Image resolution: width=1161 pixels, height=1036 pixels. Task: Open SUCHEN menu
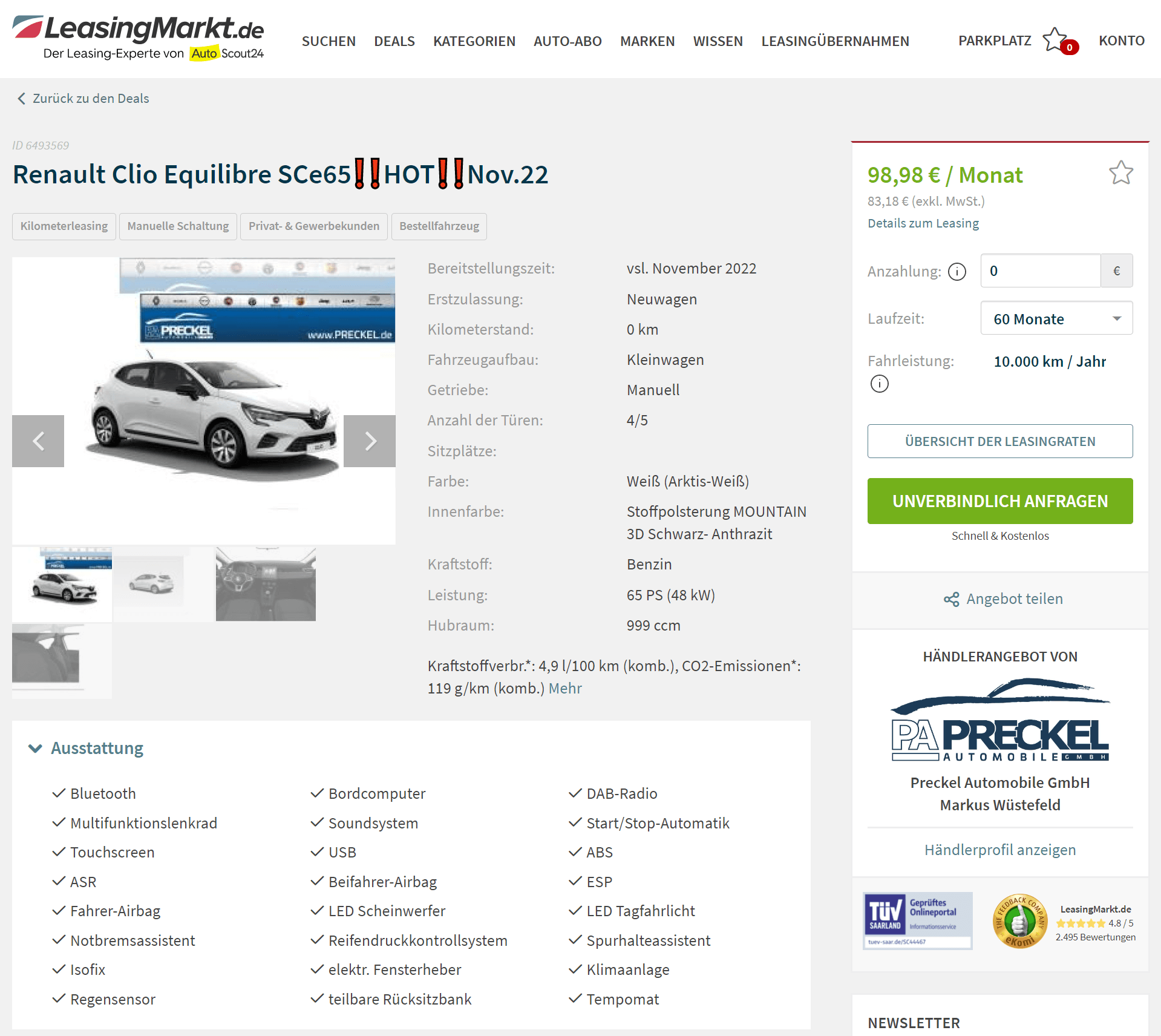(329, 41)
